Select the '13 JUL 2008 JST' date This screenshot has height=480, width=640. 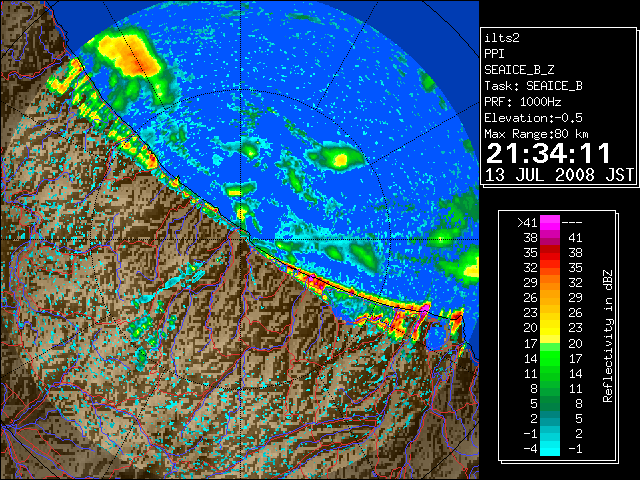point(559,175)
